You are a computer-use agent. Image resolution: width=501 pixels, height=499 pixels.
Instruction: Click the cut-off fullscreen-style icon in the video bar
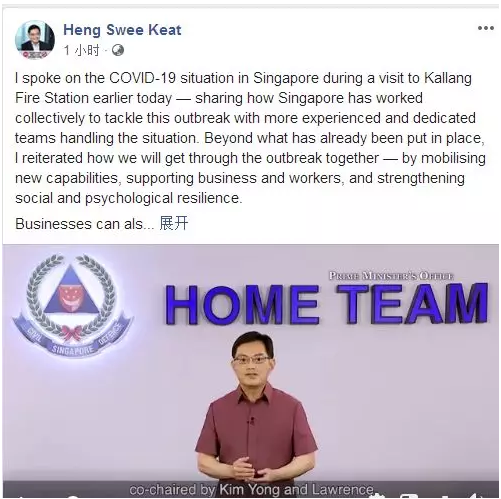(x=409, y=496)
